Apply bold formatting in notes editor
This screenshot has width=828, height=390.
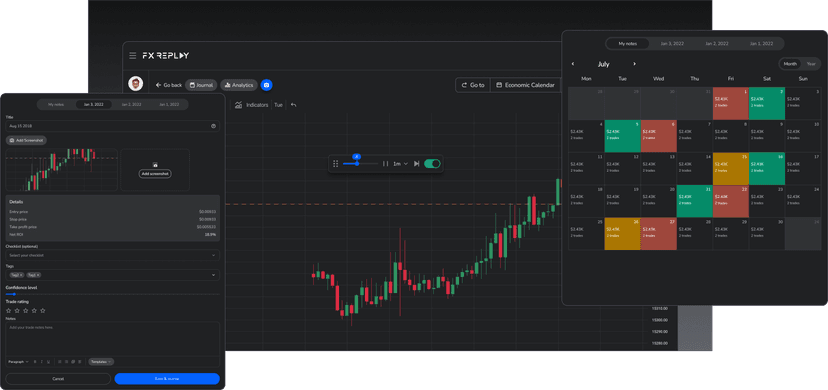click(35, 362)
